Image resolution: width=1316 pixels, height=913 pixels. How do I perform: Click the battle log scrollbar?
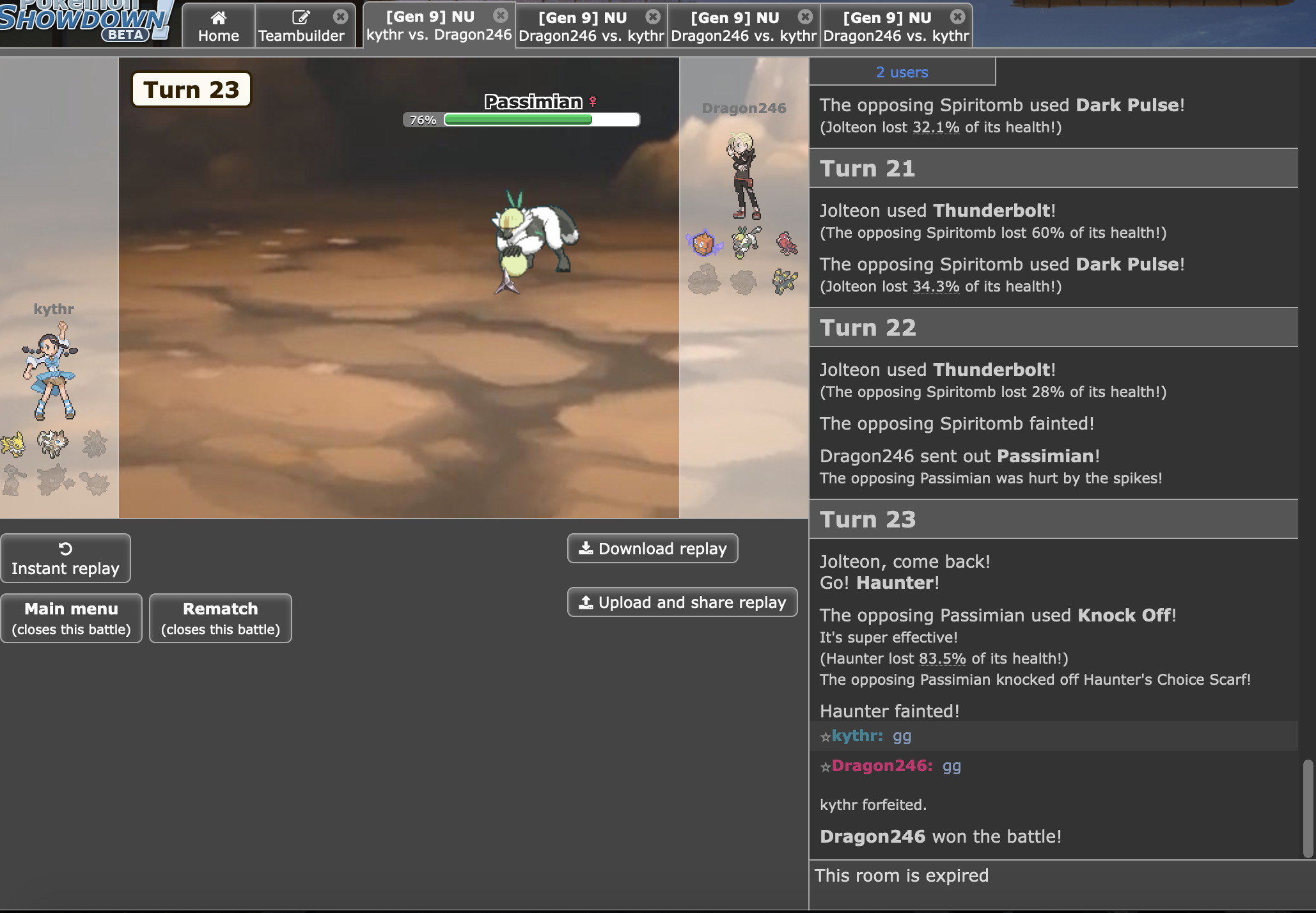pos(1308,808)
